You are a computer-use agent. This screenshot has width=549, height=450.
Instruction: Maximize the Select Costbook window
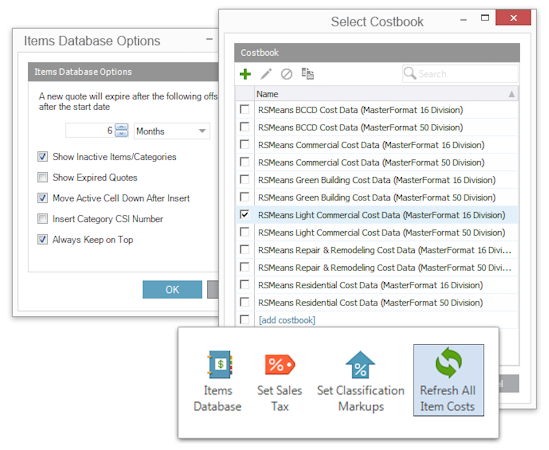(485, 18)
